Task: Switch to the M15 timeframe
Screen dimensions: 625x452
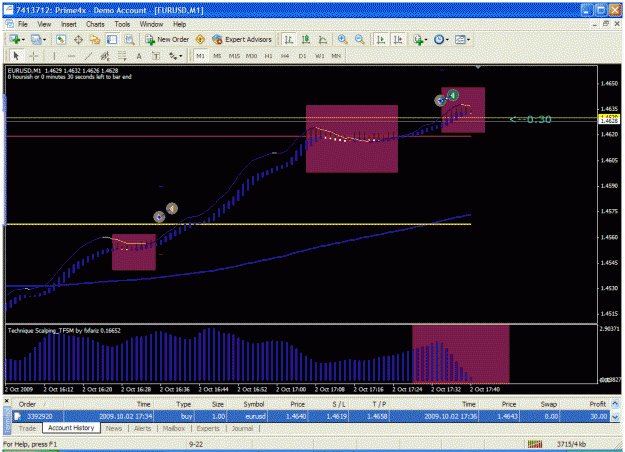Action: (x=234, y=56)
